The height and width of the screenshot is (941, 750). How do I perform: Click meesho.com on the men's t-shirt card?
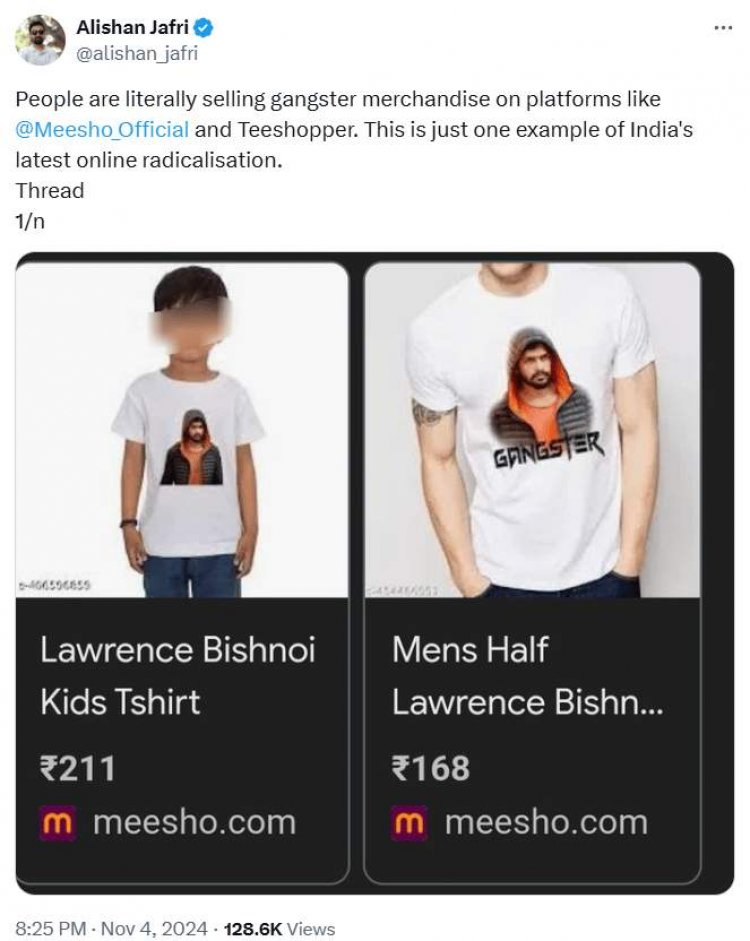[546, 823]
